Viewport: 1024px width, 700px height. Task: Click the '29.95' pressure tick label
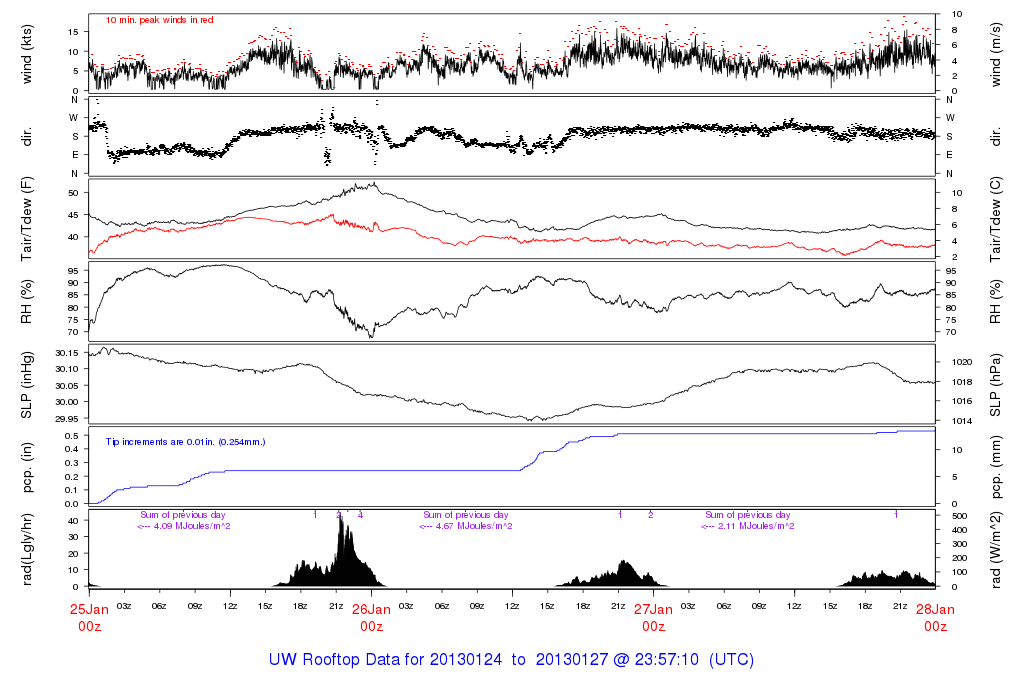(x=67, y=419)
